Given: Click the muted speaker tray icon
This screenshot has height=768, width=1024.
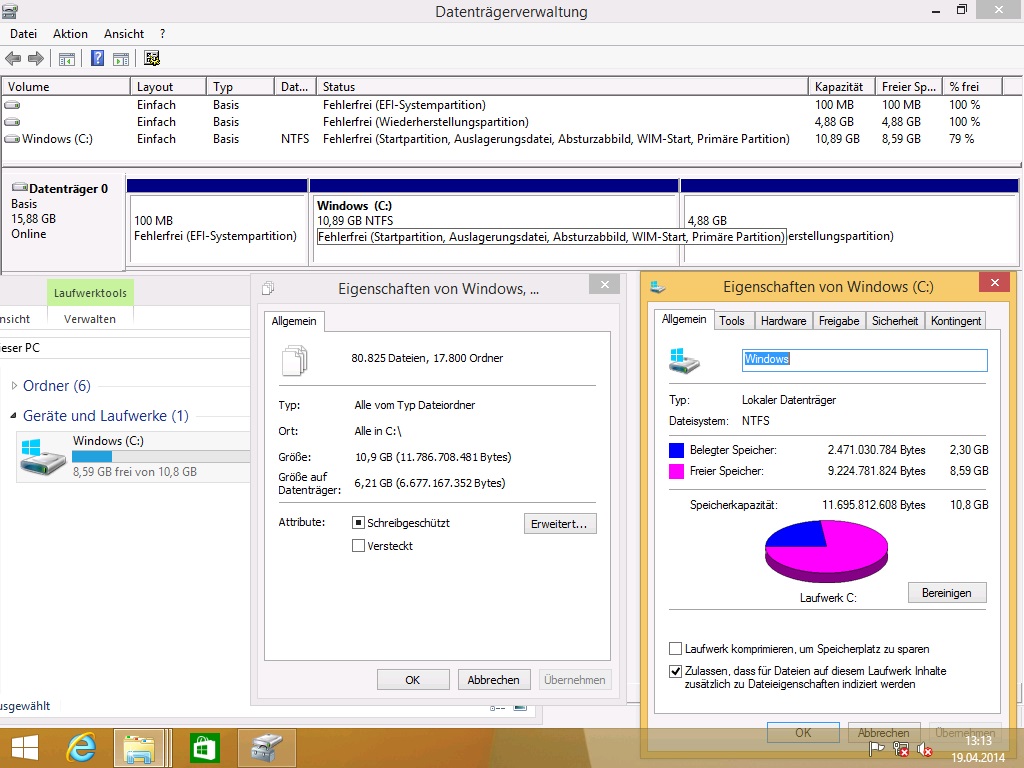Looking at the screenshot, I should (924, 750).
